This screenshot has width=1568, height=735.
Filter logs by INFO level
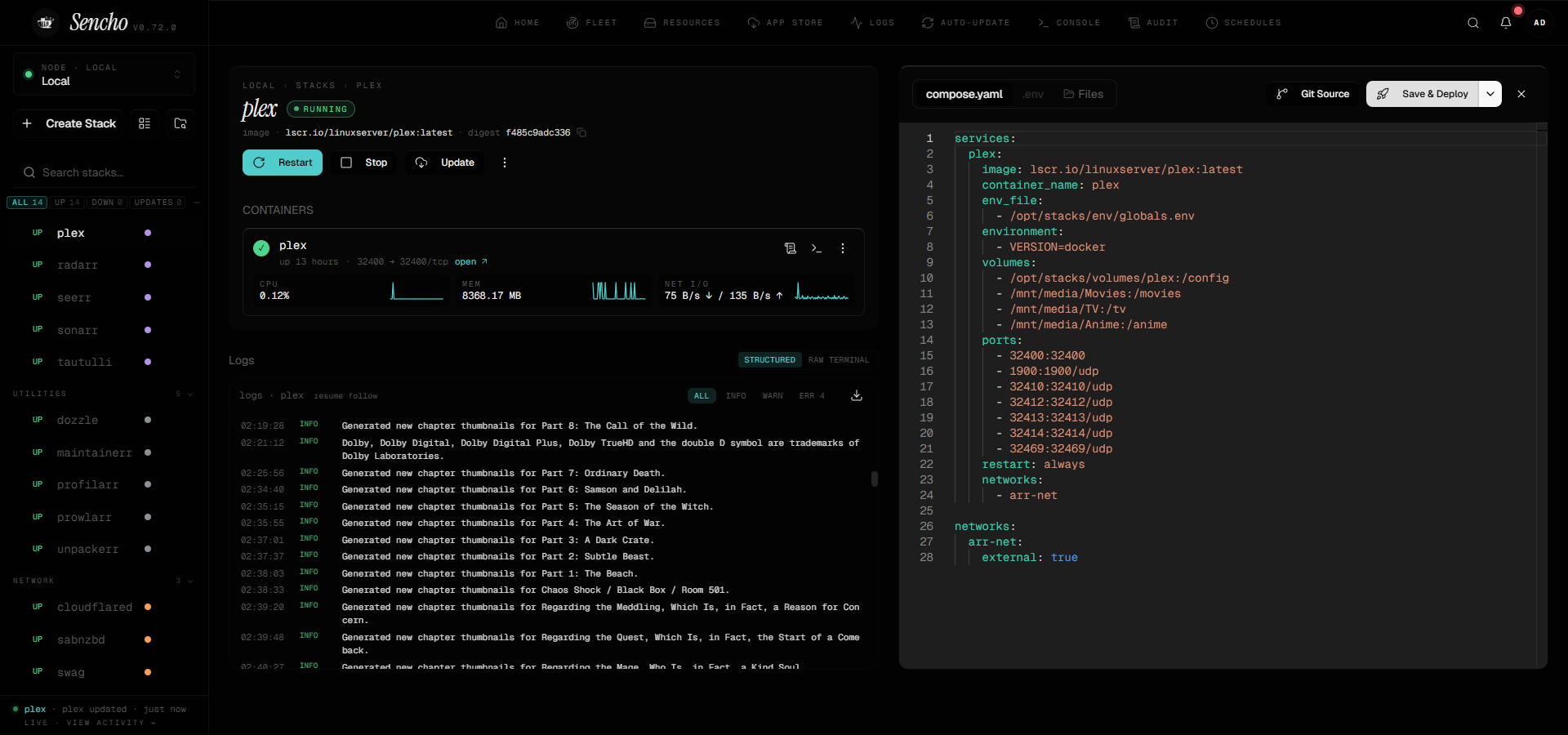point(736,396)
